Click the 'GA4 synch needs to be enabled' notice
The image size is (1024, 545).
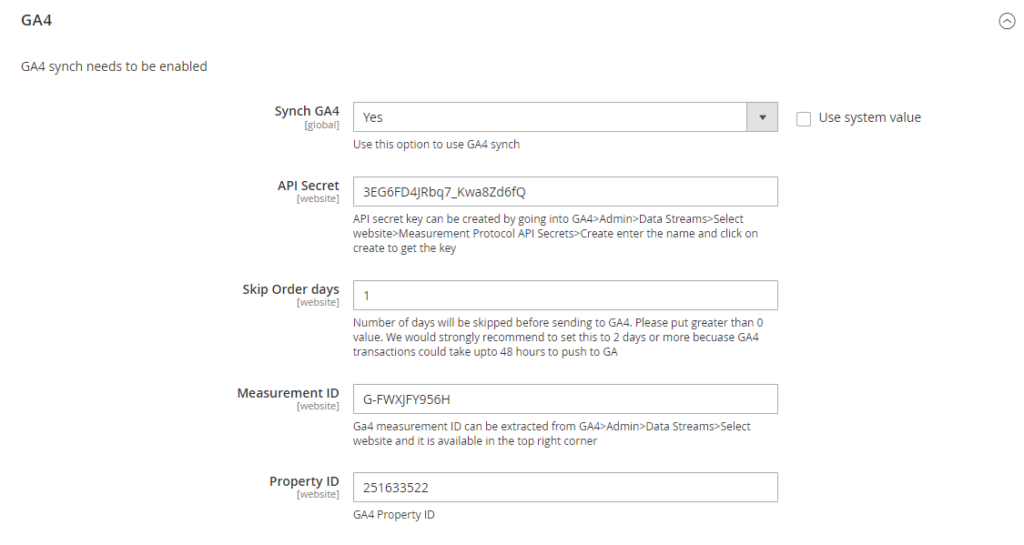[x=114, y=66]
